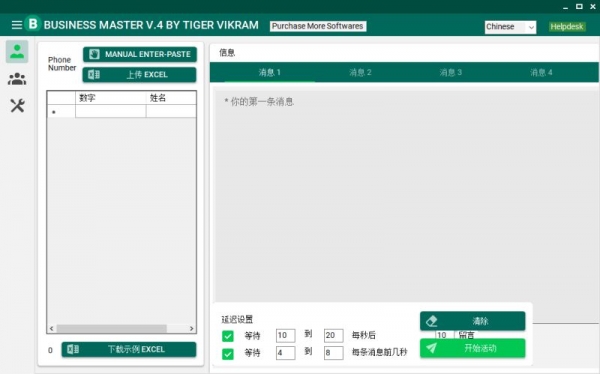
Task: Start campaign with 开始活动 button
Action: click(x=473, y=348)
